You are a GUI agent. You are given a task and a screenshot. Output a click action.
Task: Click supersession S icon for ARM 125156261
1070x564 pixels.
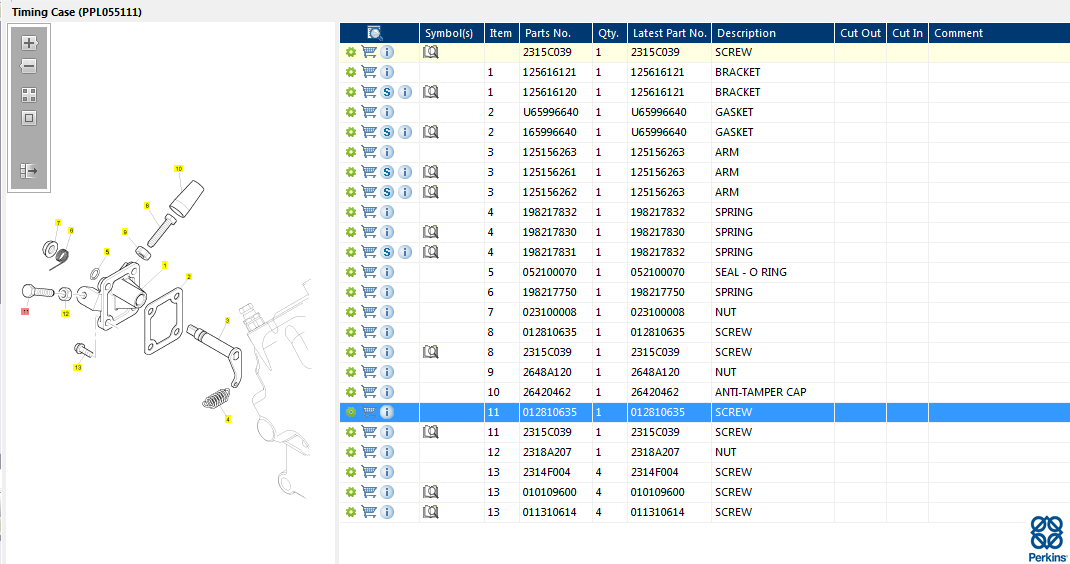click(x=387, y=172)
